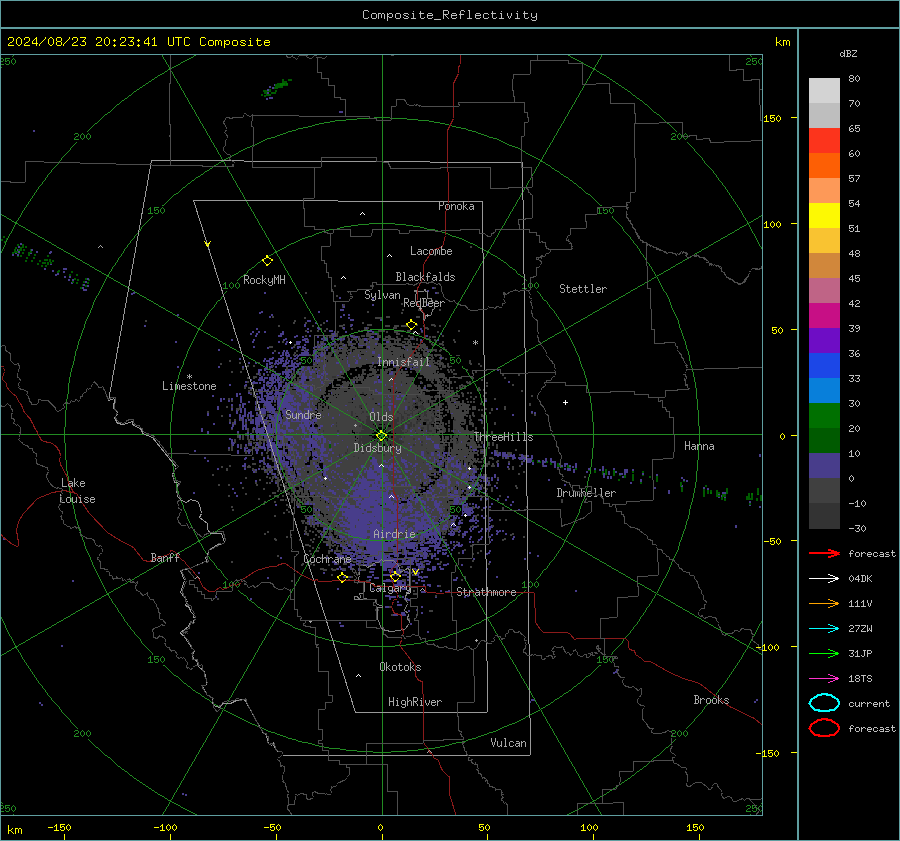Click the yellow diamond marker at radar center
This screenshot has width=900, height=841.
tap(382, 436)
